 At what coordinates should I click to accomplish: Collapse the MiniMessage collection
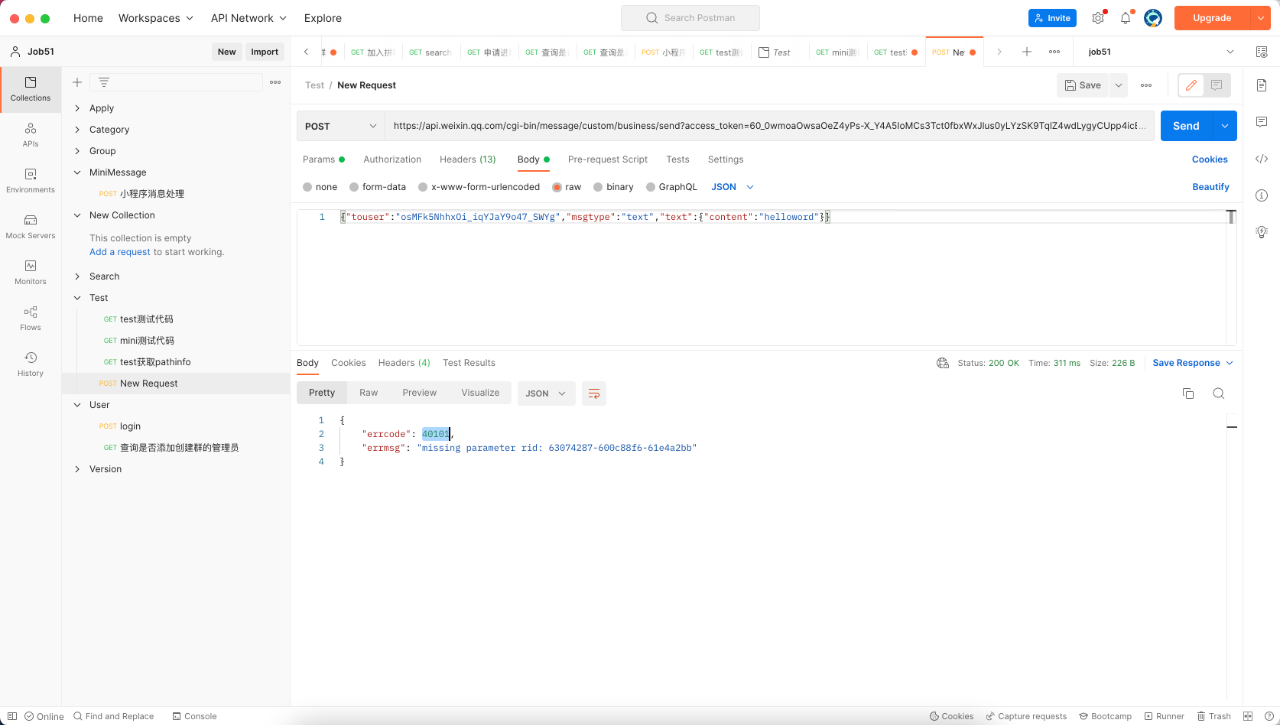click(78, 172)
